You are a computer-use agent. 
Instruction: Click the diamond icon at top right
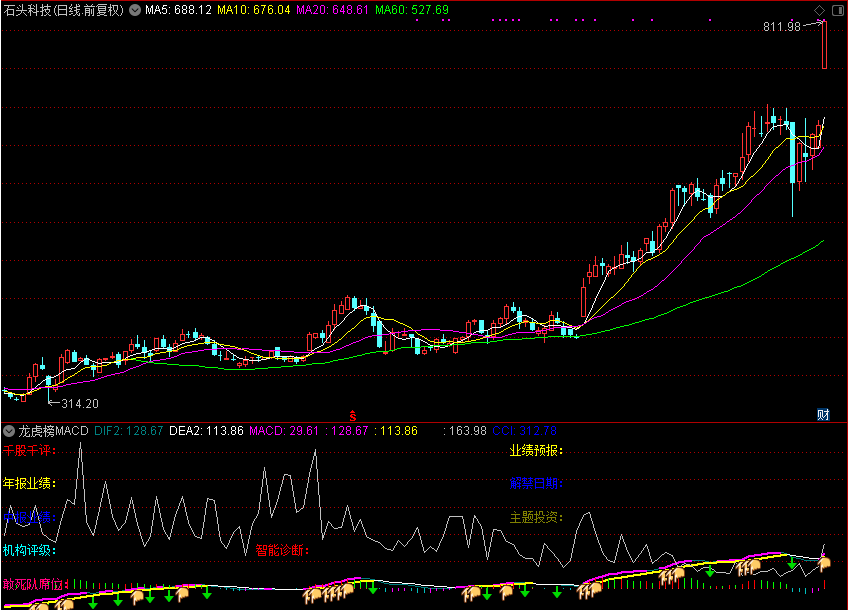point(819,9)
